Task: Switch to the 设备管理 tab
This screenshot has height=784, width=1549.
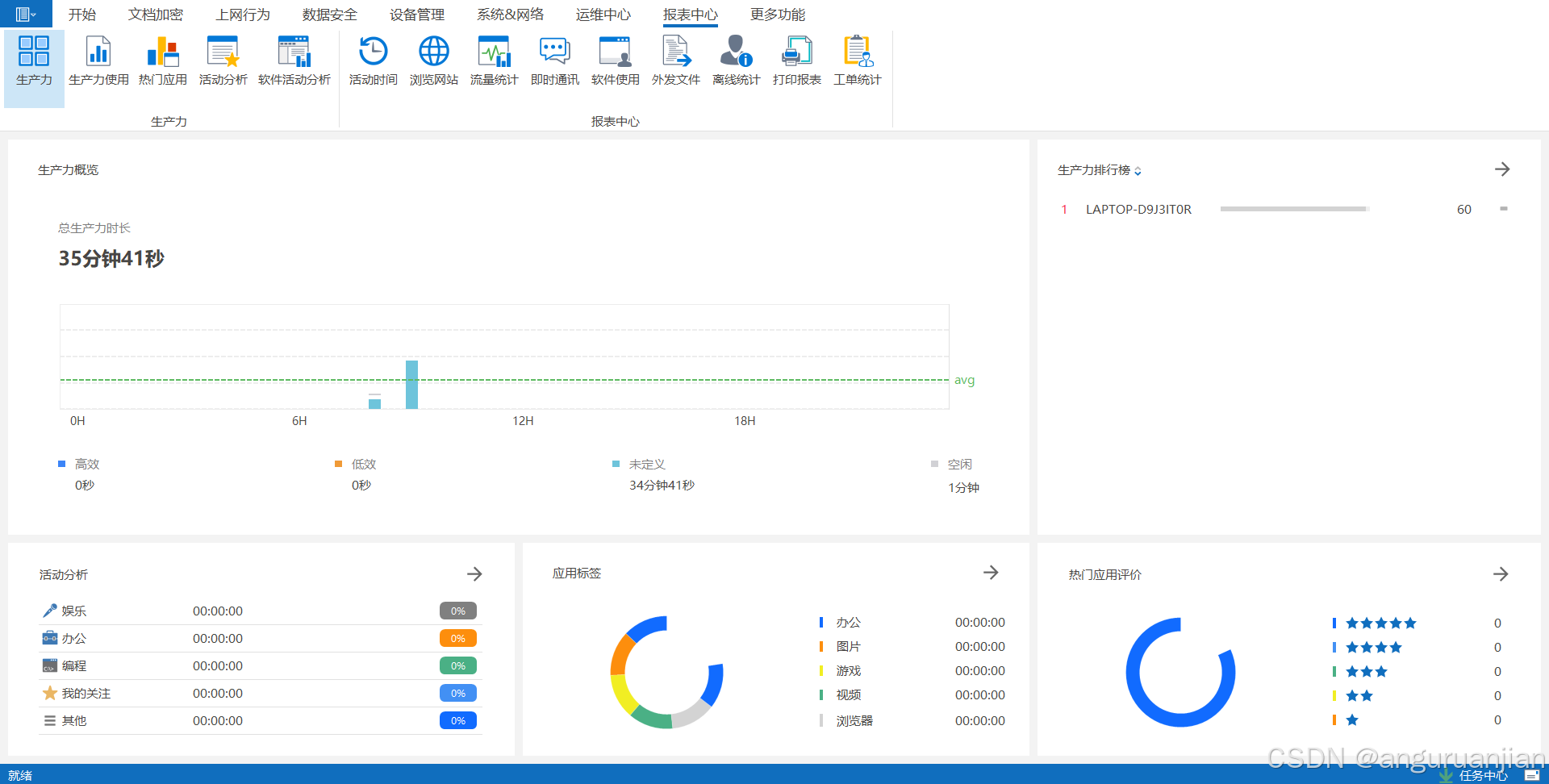Action: point(417,15)
